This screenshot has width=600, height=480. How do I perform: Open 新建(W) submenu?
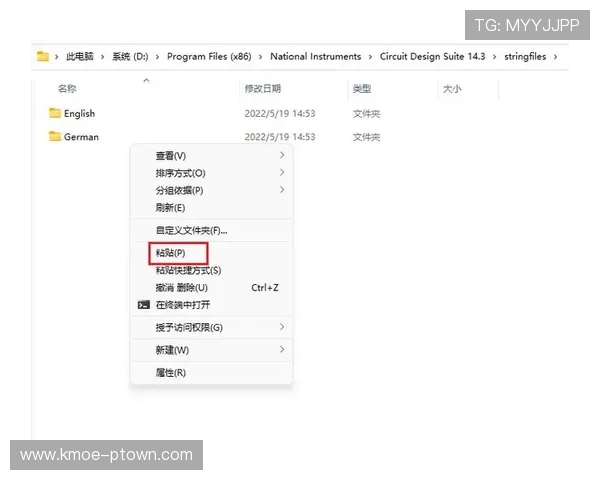[x=212, y=350]
